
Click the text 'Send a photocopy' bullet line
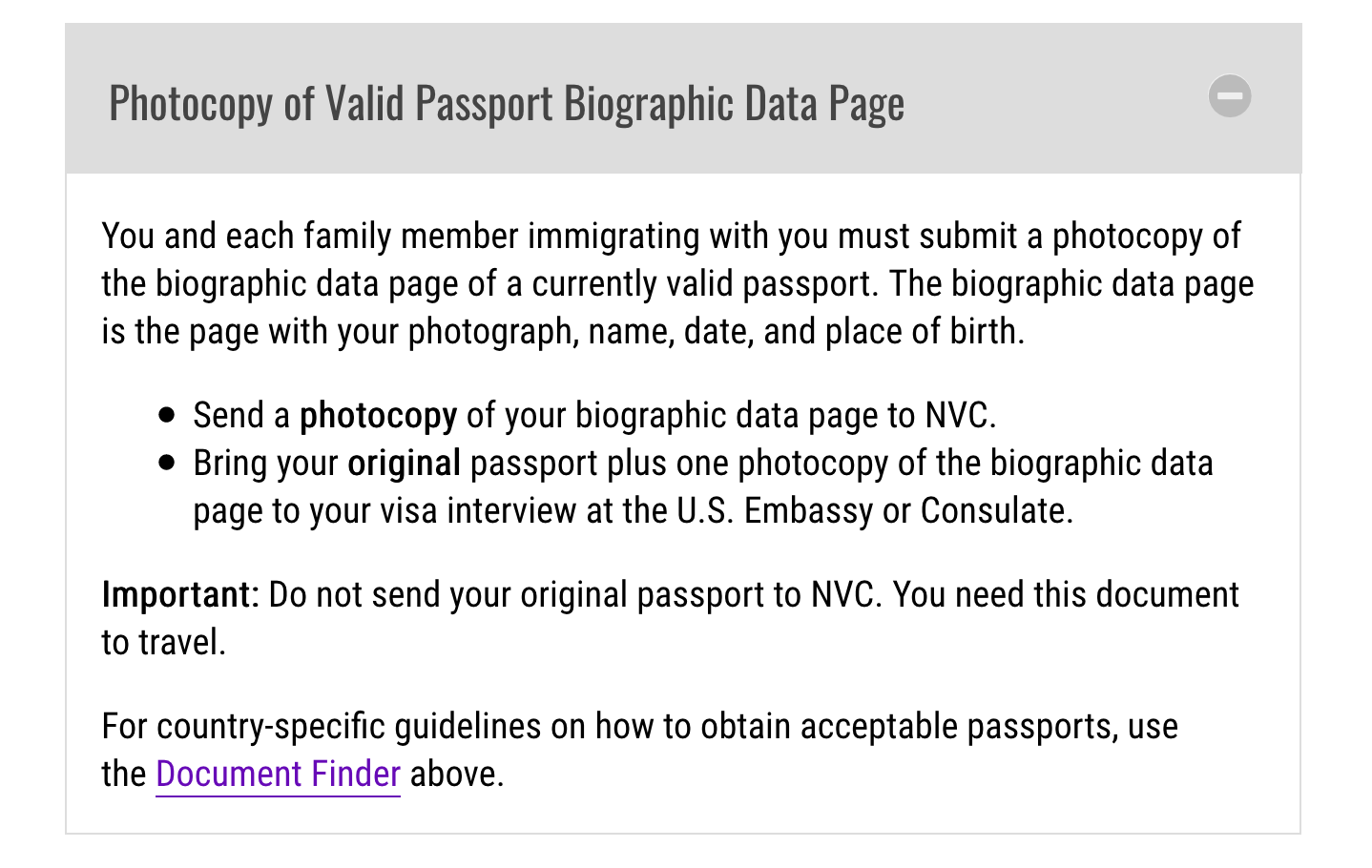pyautogui.click(x=594, y=416)
